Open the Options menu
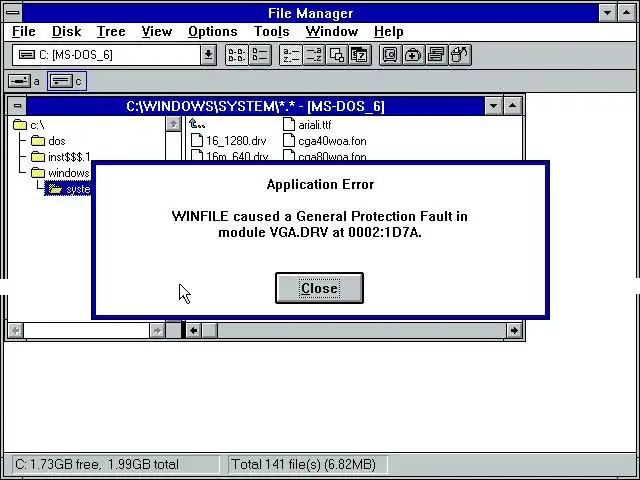 click(x=213, y=31)
